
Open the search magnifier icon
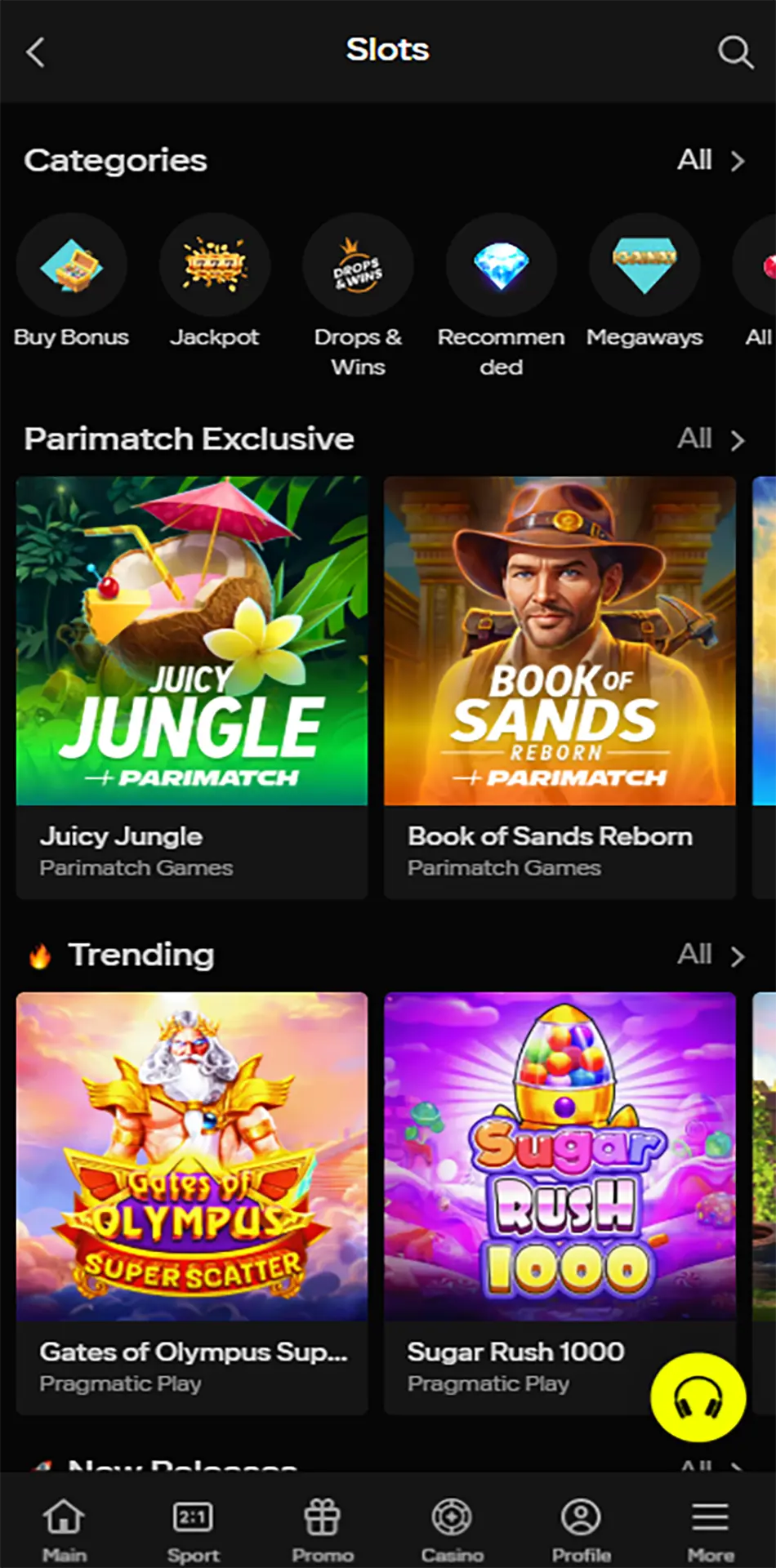(x=734, y=52)
